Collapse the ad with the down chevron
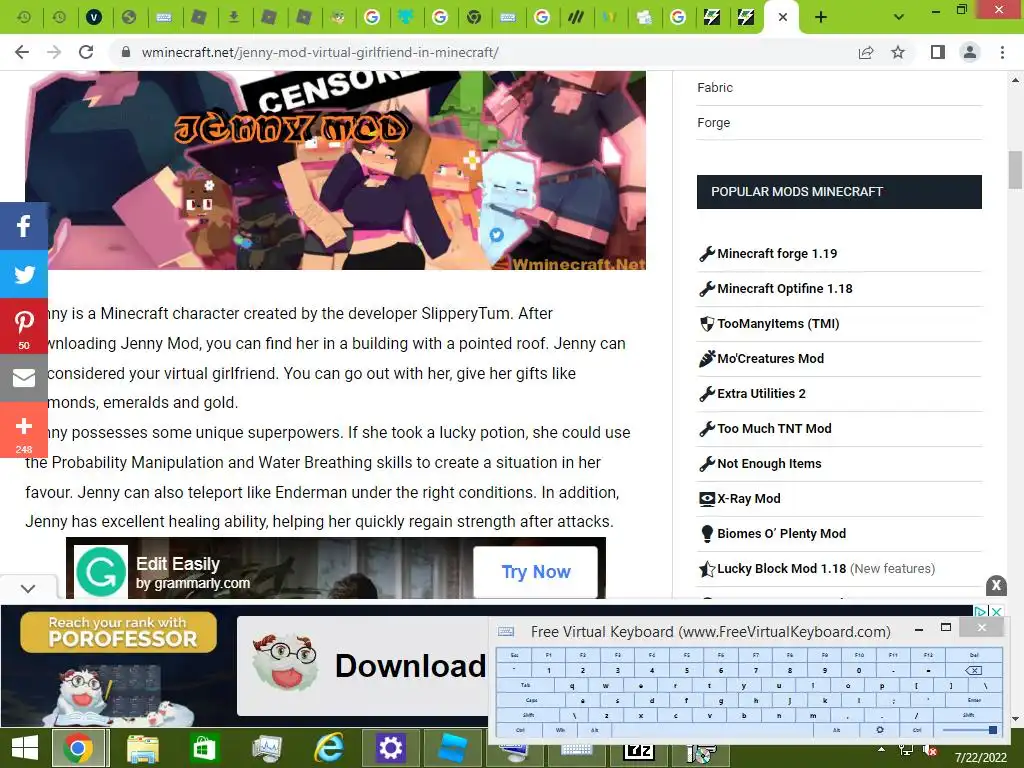This screenshot has height=768, width=1024. coord(27,588)
